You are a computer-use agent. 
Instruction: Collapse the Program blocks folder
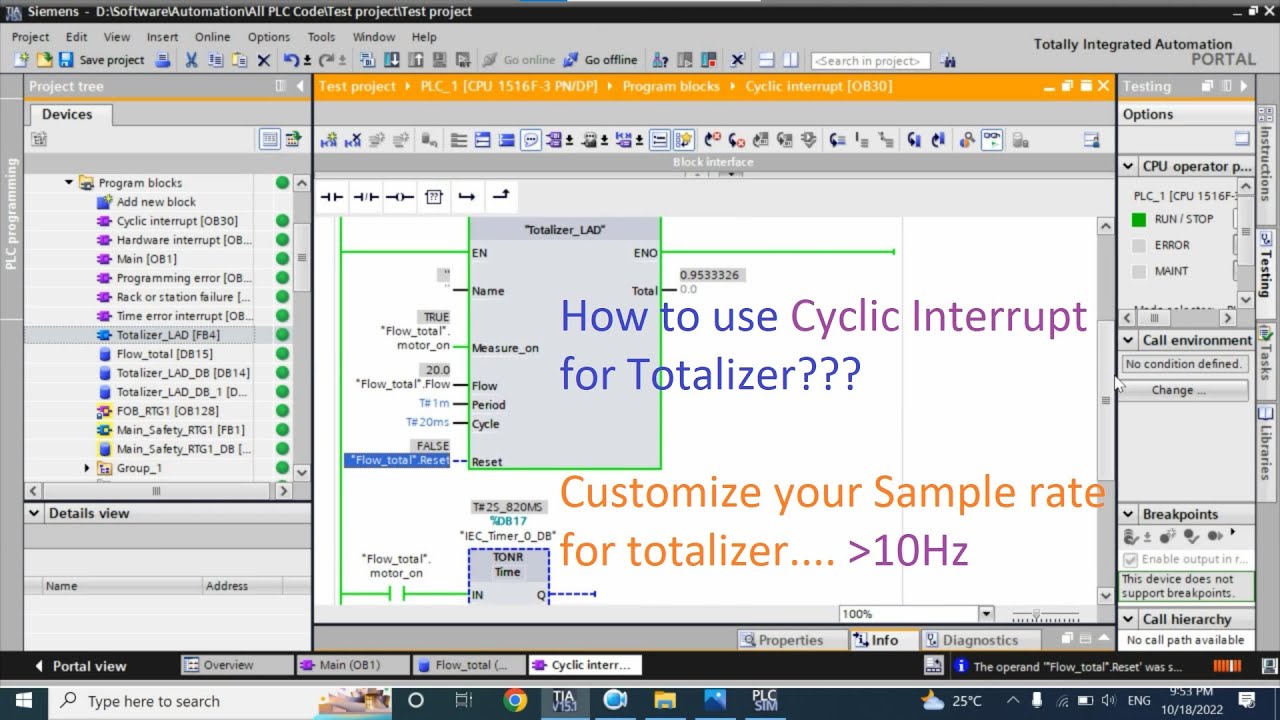point(70,183)
